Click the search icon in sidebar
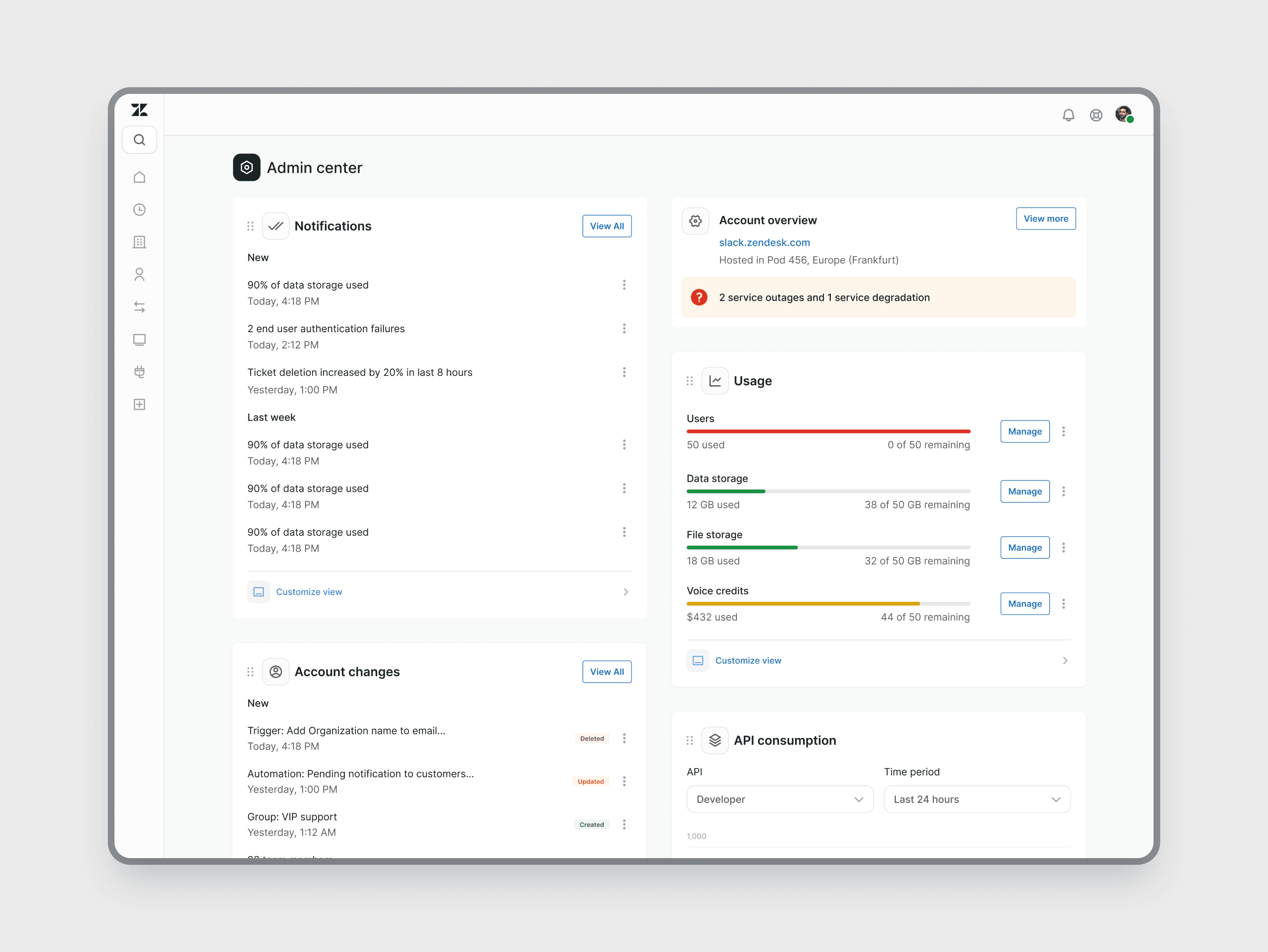The height and width of the screenshot is (952, 1268). (139, 140)
